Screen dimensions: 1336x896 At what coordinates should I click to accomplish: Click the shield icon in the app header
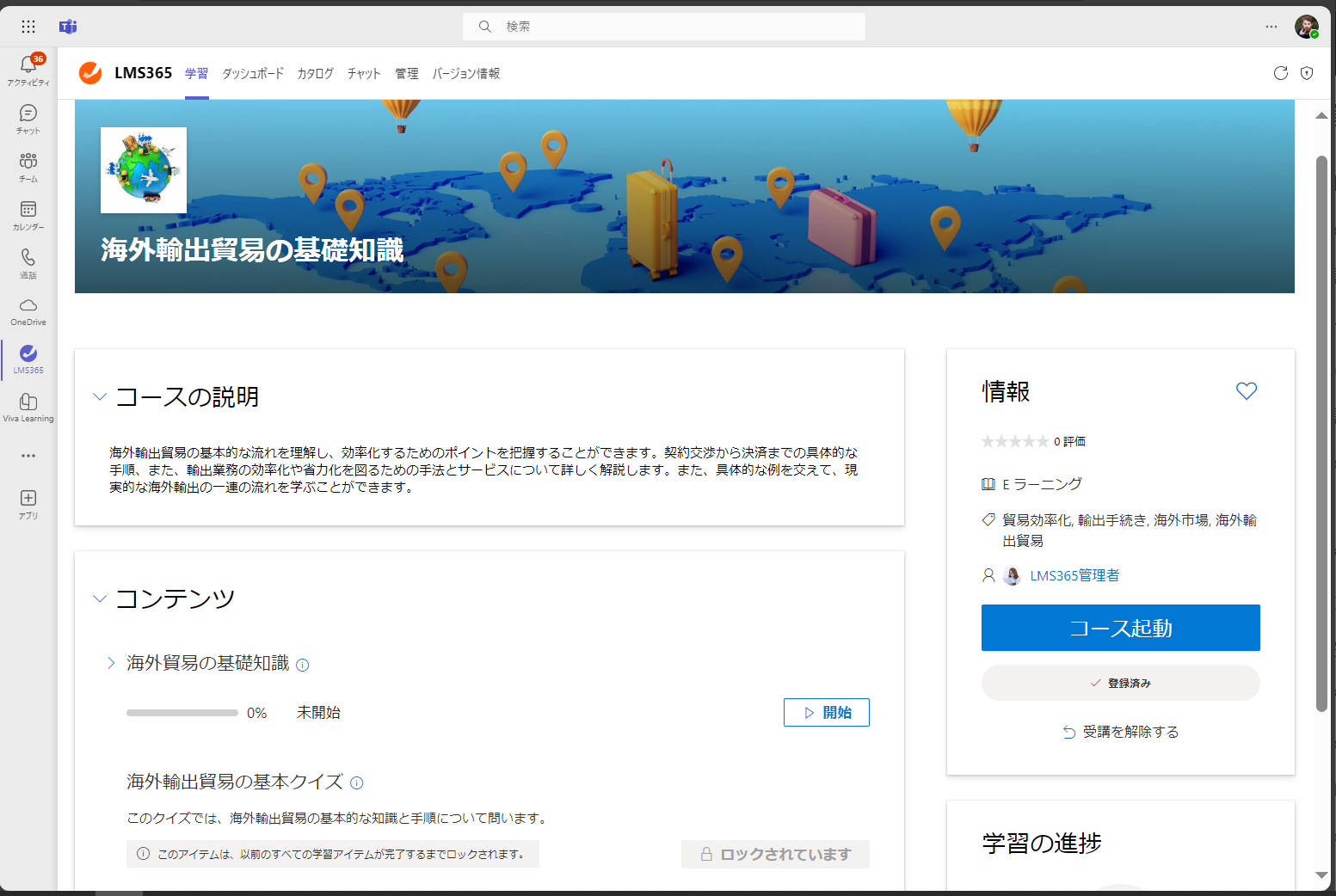click(x=1307, y=73)
